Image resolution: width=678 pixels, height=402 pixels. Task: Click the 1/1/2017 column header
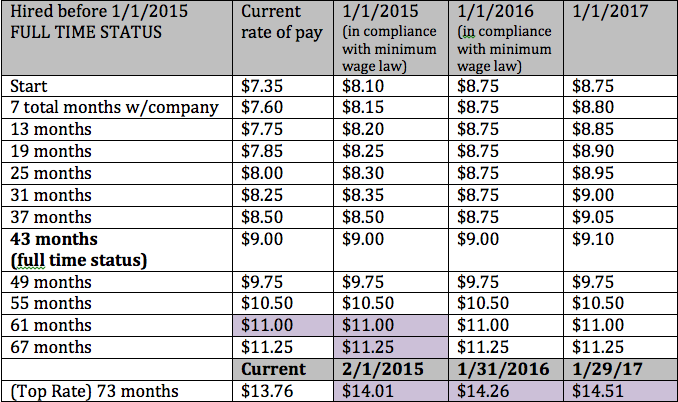coord(620,38)
